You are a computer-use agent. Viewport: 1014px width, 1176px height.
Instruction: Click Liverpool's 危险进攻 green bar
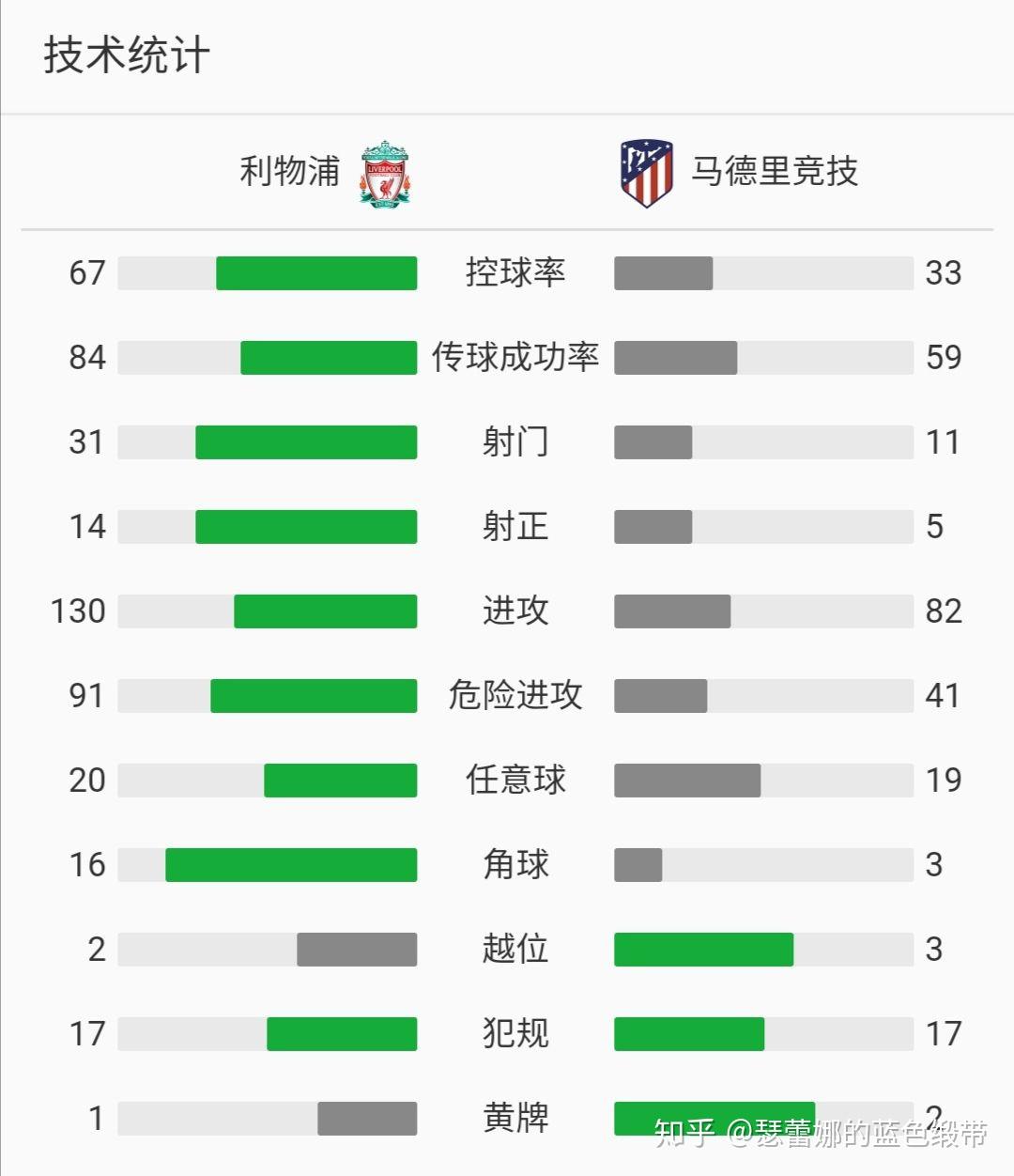coord(314,695)
